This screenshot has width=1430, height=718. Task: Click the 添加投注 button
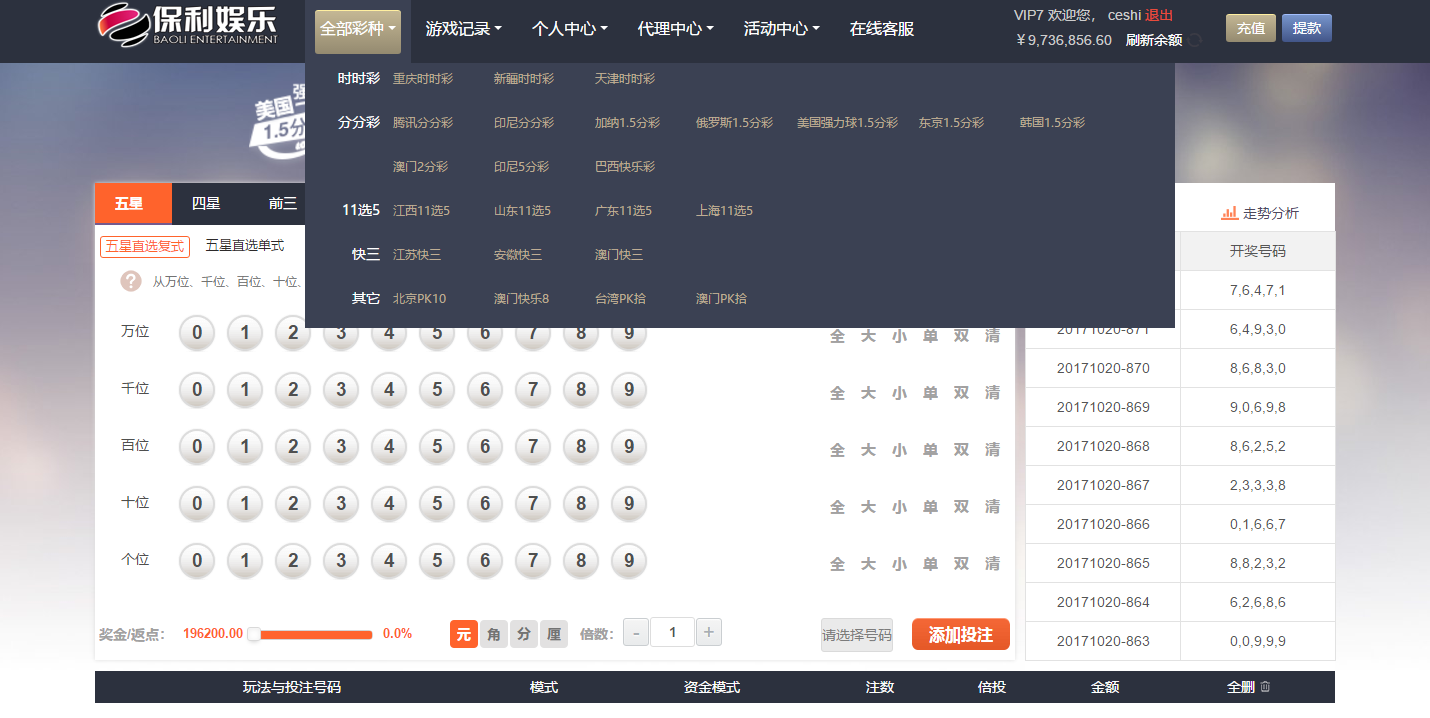960,635
